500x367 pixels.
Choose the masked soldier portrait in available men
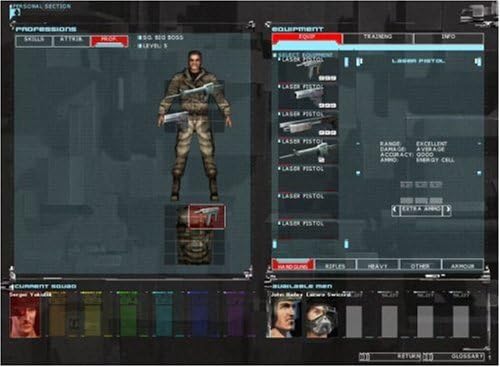click(321, 317)
